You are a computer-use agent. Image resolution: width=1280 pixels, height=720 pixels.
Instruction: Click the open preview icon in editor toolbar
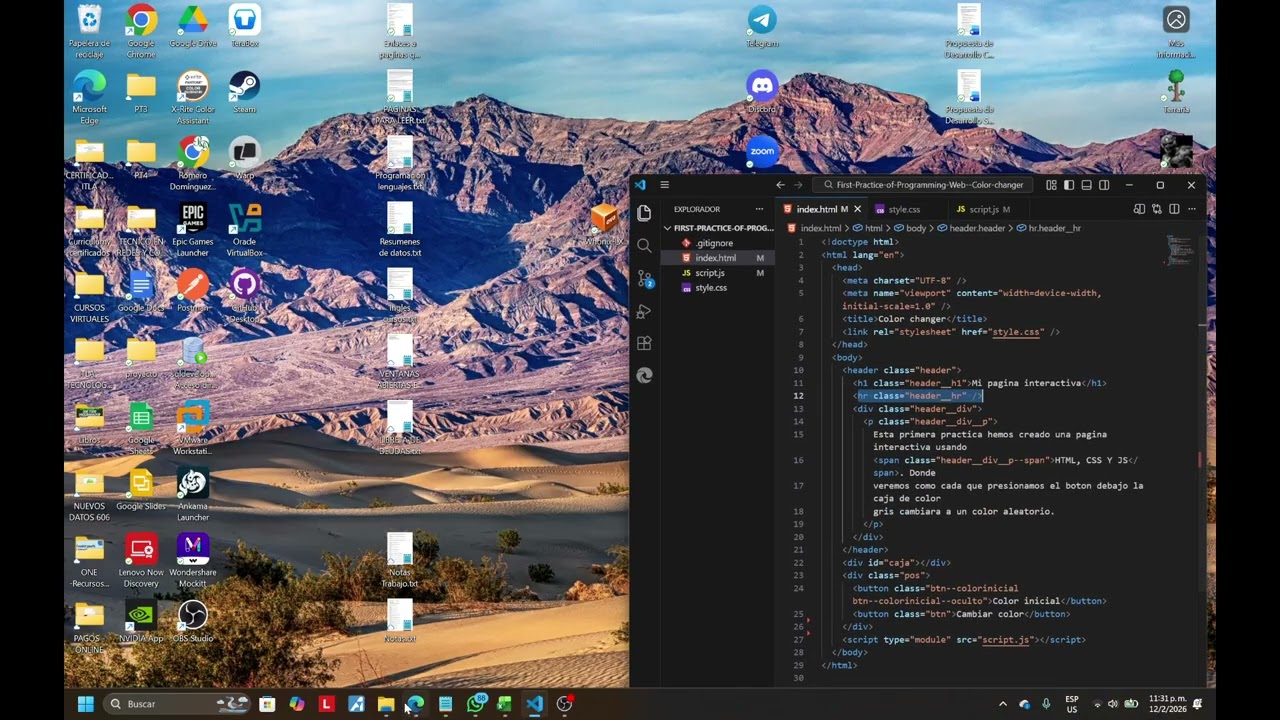[x=1139, y=209]
